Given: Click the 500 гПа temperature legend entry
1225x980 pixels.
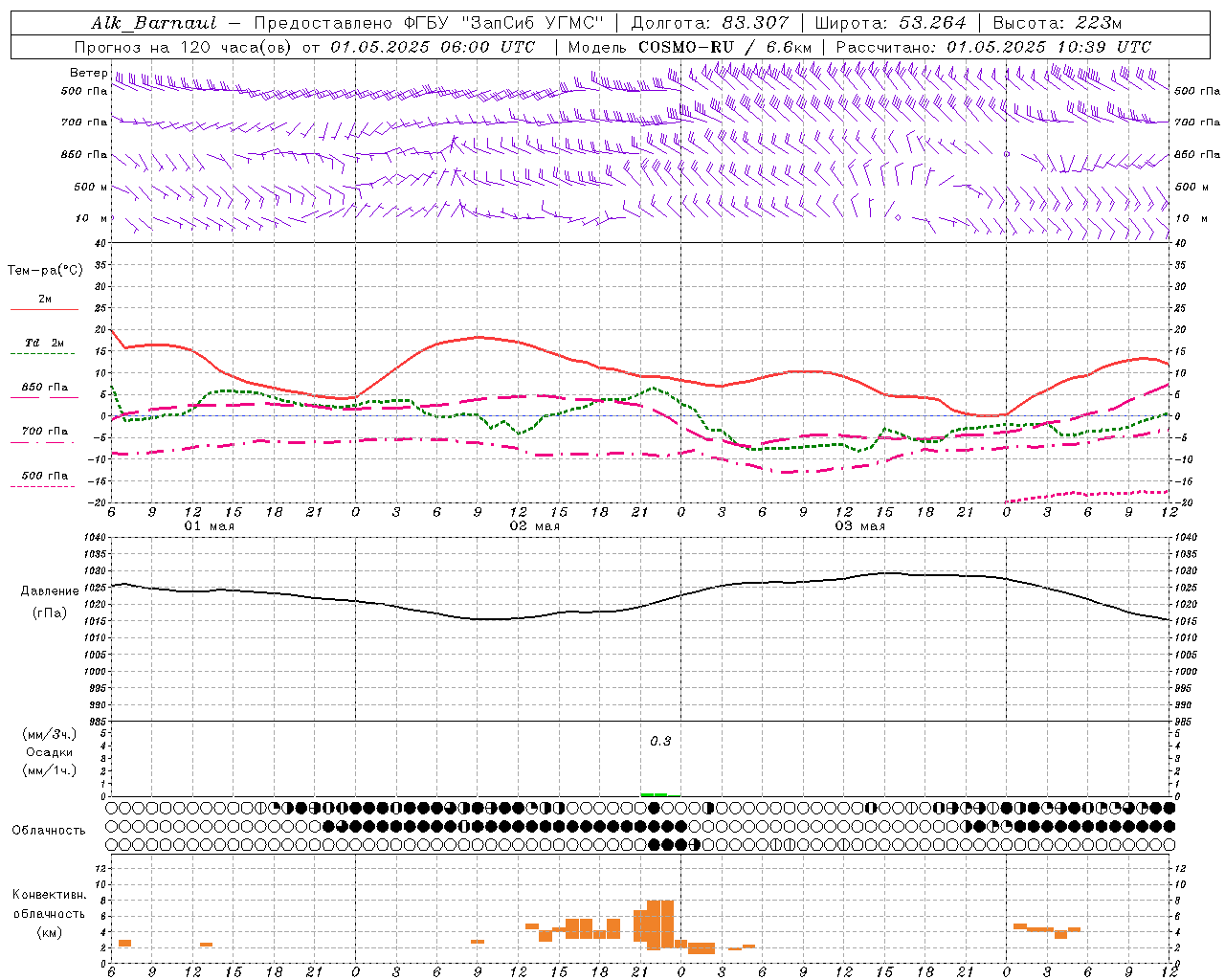Looking at the screenshot, I should coord(45,476).
